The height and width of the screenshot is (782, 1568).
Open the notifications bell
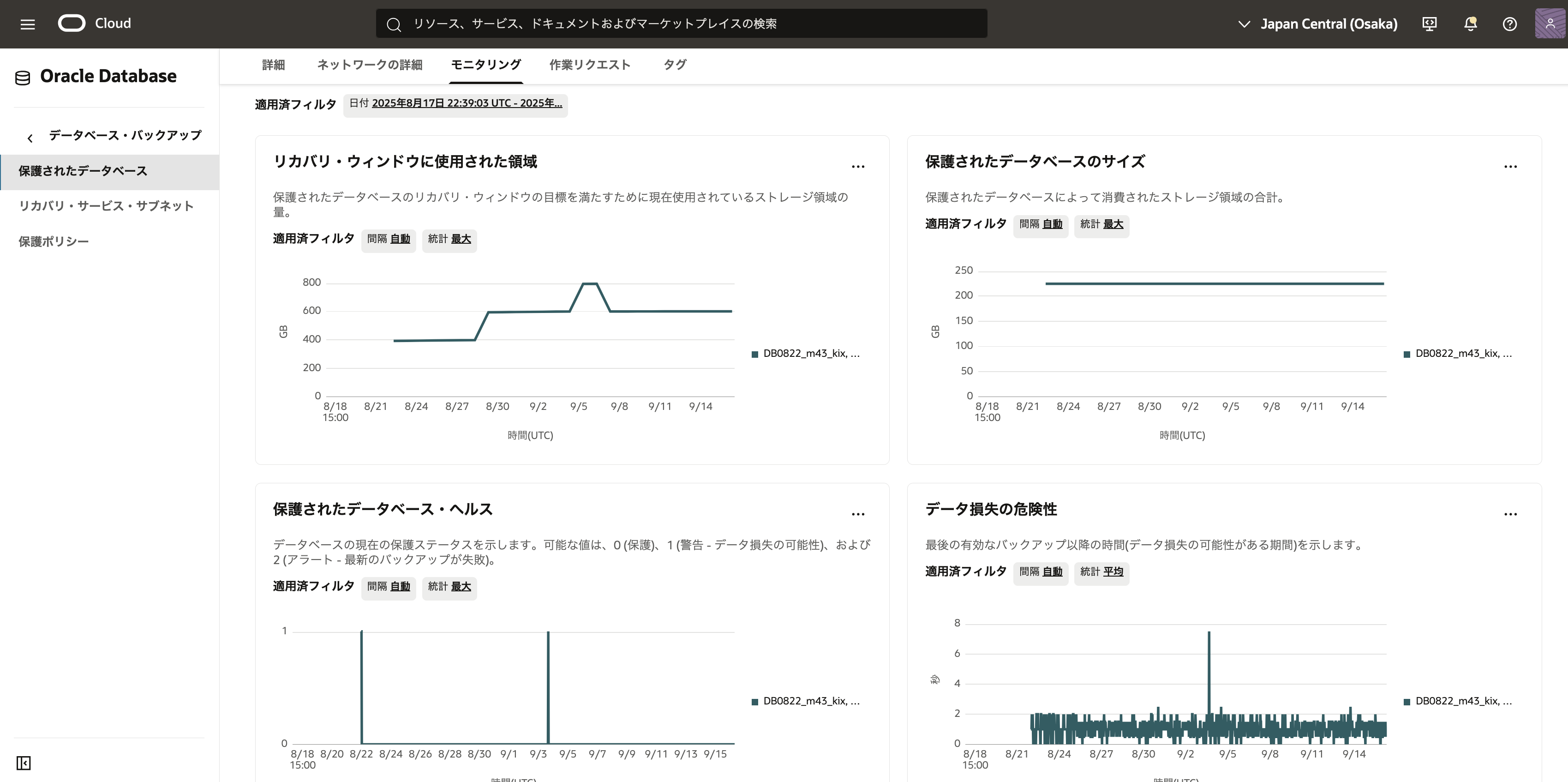[x=1470, y=24]
